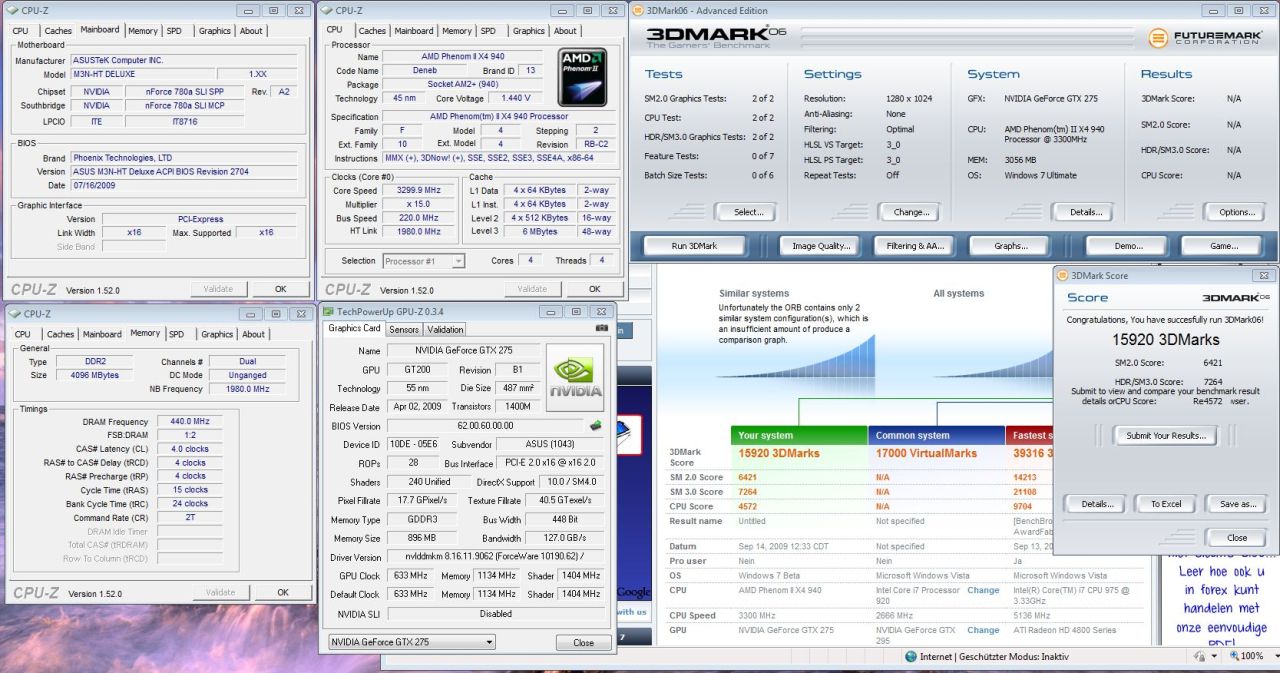Click OK in CPU-Z Mainboard window
The width and height of the screenshot is (1280, 673).
pyautogui.click(x=281, y=289)
